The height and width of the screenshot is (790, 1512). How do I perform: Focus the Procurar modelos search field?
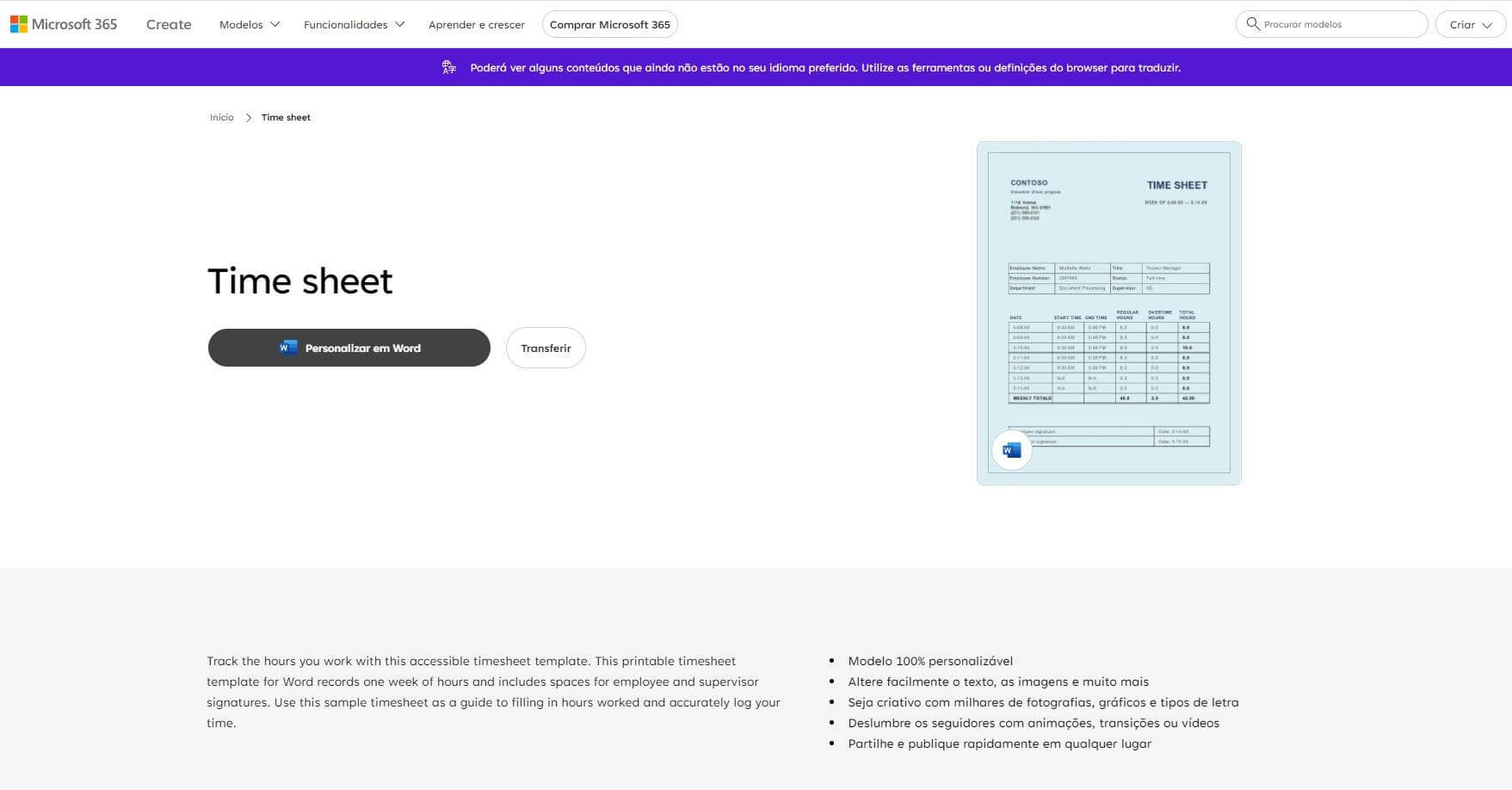pos(1331,24)
